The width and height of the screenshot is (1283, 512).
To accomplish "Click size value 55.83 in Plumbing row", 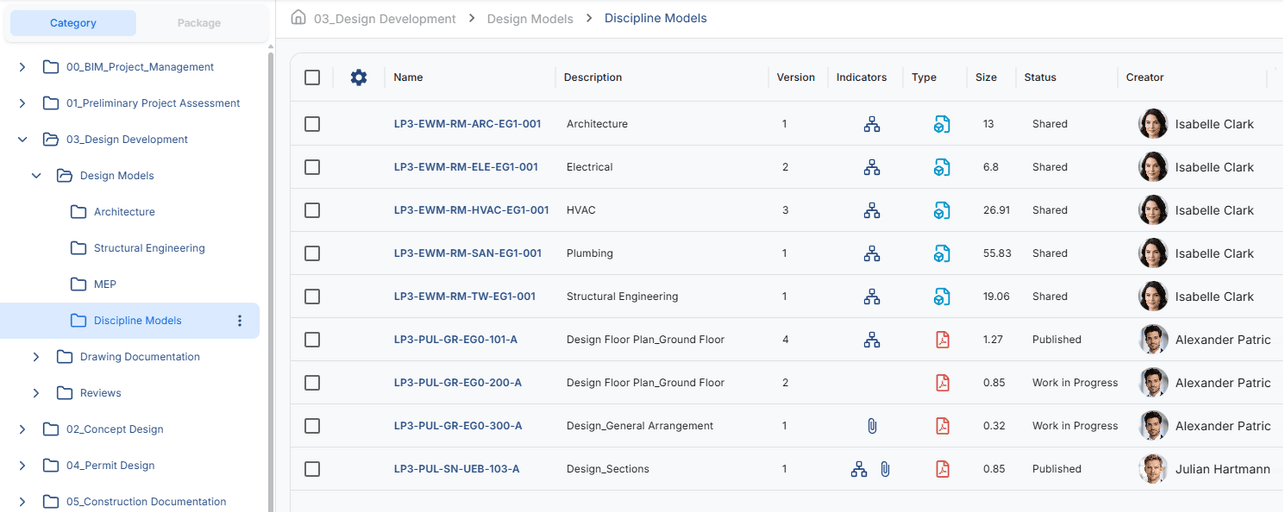I will 997,253.
